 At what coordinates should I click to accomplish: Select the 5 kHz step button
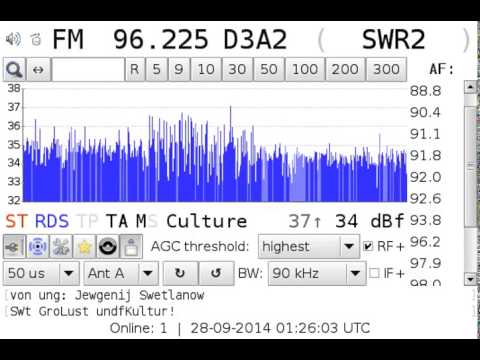pyautogui.click(x=157, y=69)
